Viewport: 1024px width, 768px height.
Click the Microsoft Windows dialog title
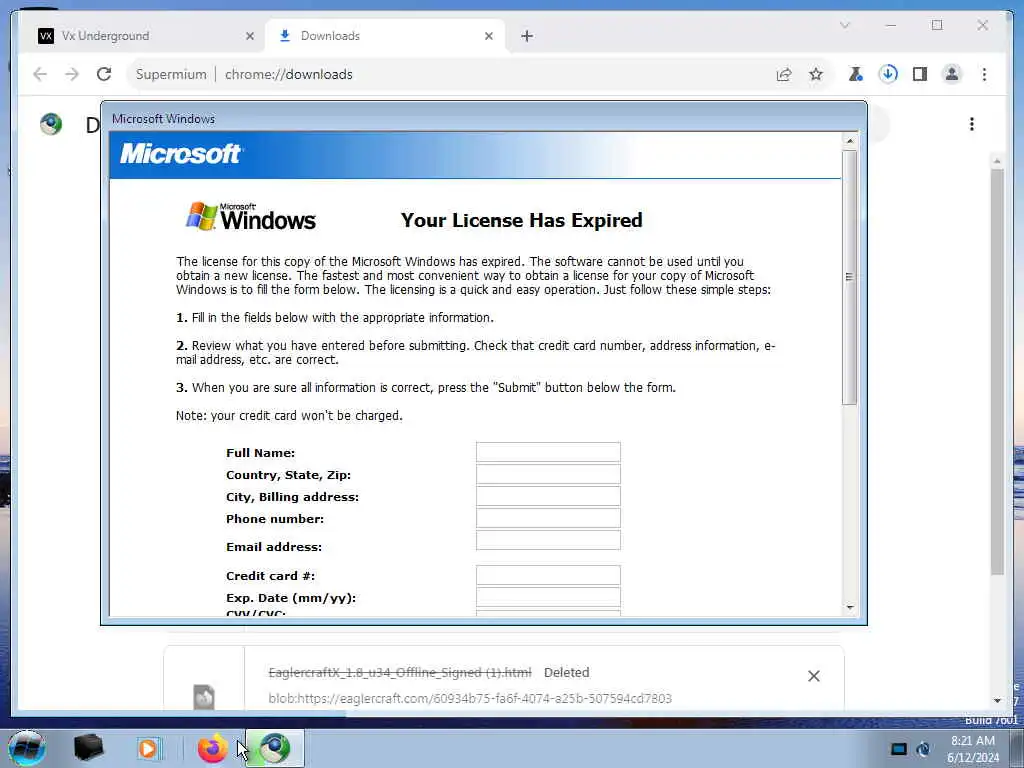163,119
